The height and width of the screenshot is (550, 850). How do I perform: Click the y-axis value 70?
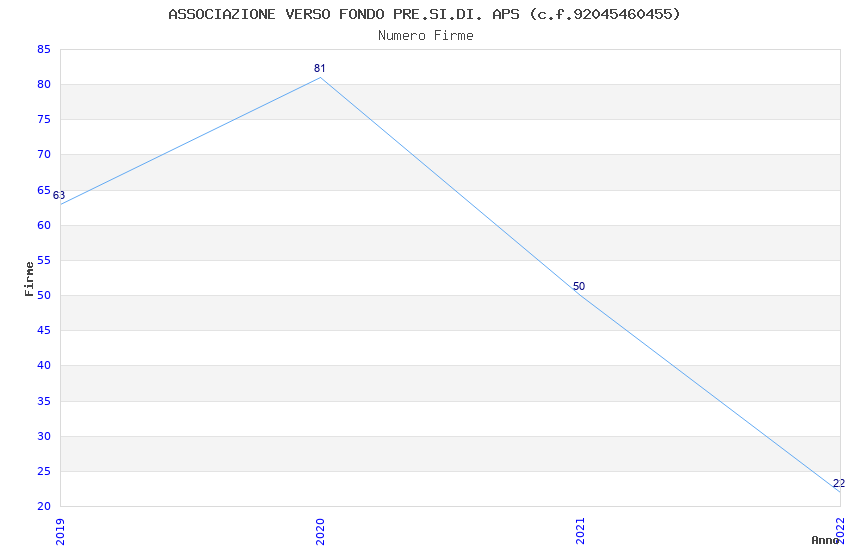tap(44, 154)
